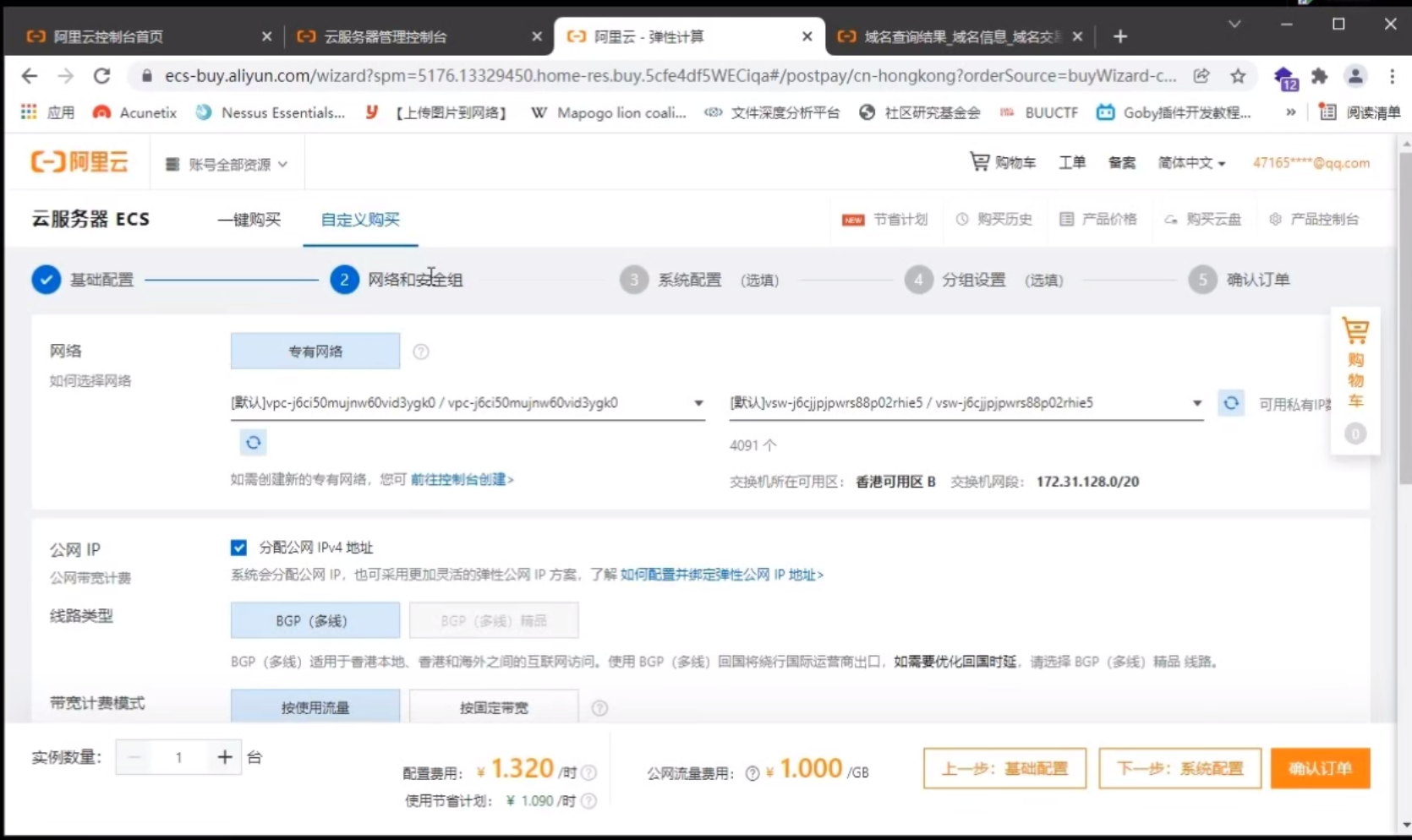Image resolution: width=1412 pixels, height=840 pixels.
Task: Go to step 基础配置
Action: (x=83, y=280)
